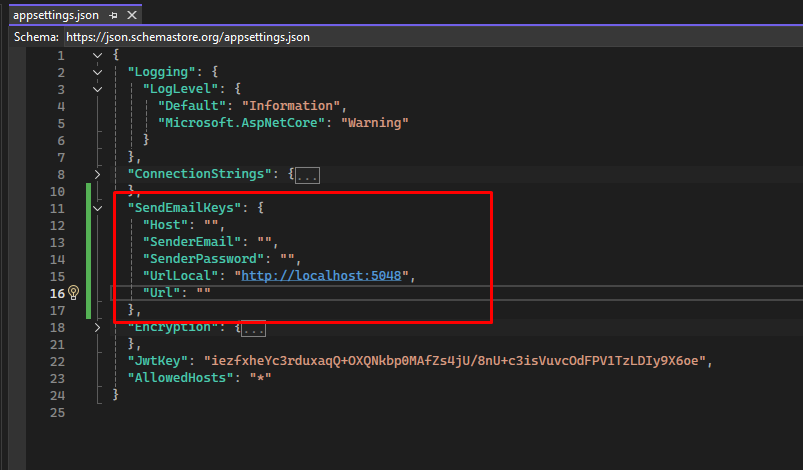Expand the collapsed ConnectionStrings ellipsis box
803x470 pixels.
[x=307, y=176]
